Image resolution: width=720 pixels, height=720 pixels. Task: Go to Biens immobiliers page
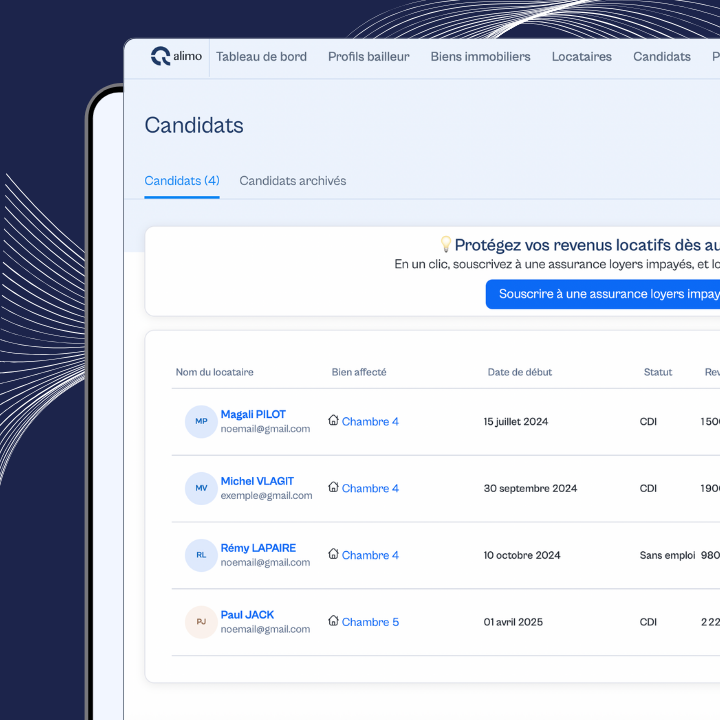point(480,57)
